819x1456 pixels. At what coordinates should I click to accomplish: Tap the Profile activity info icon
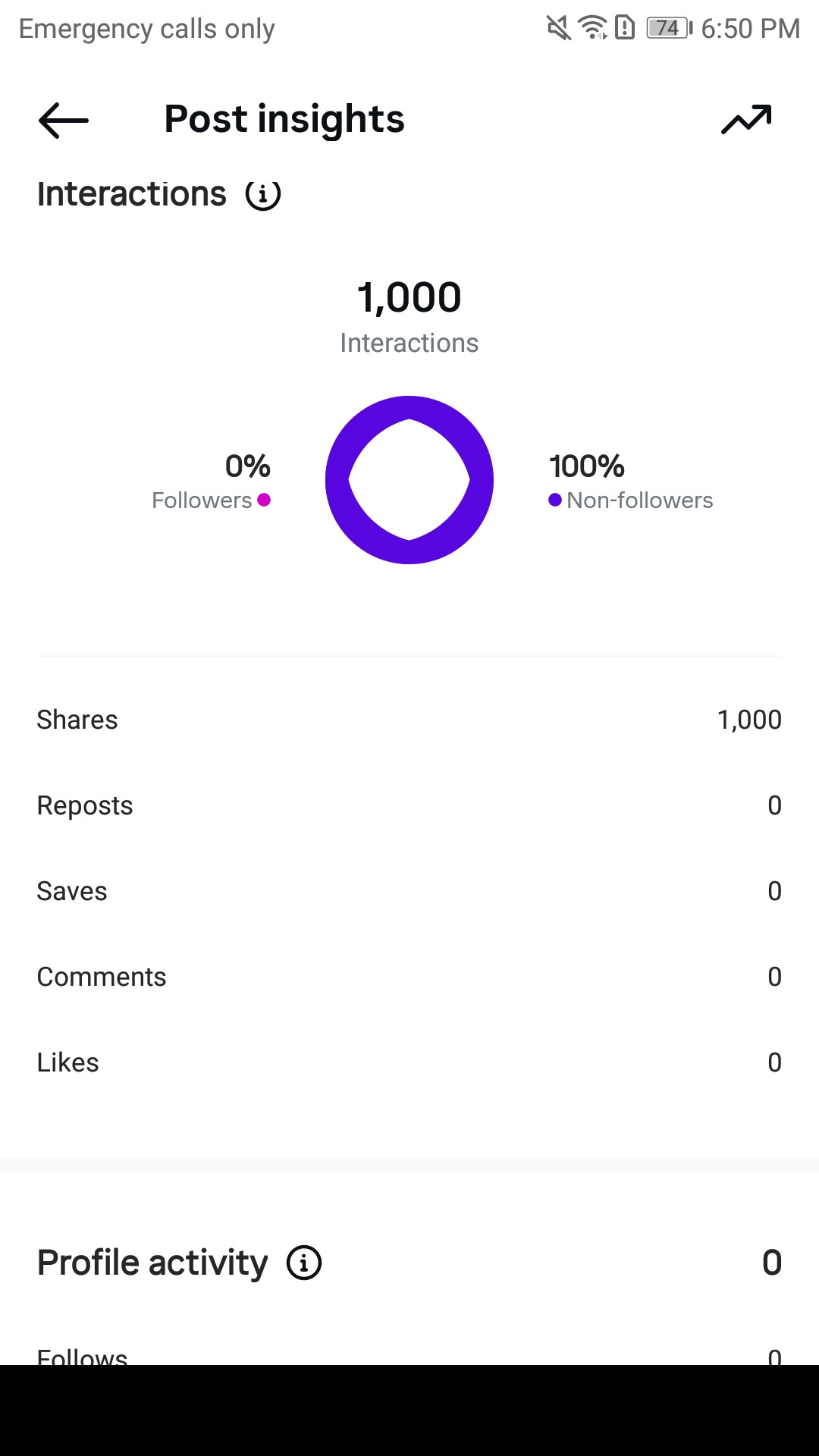click(x=304, y=1263)
